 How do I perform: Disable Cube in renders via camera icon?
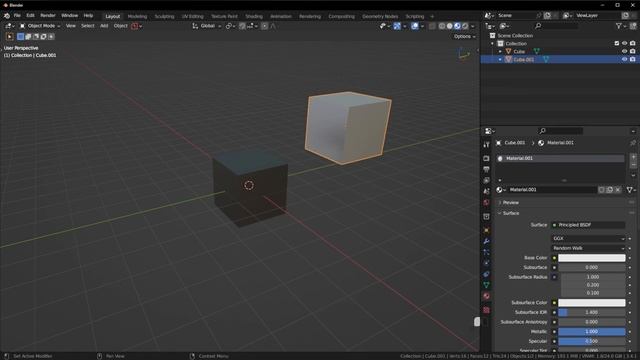632,51
